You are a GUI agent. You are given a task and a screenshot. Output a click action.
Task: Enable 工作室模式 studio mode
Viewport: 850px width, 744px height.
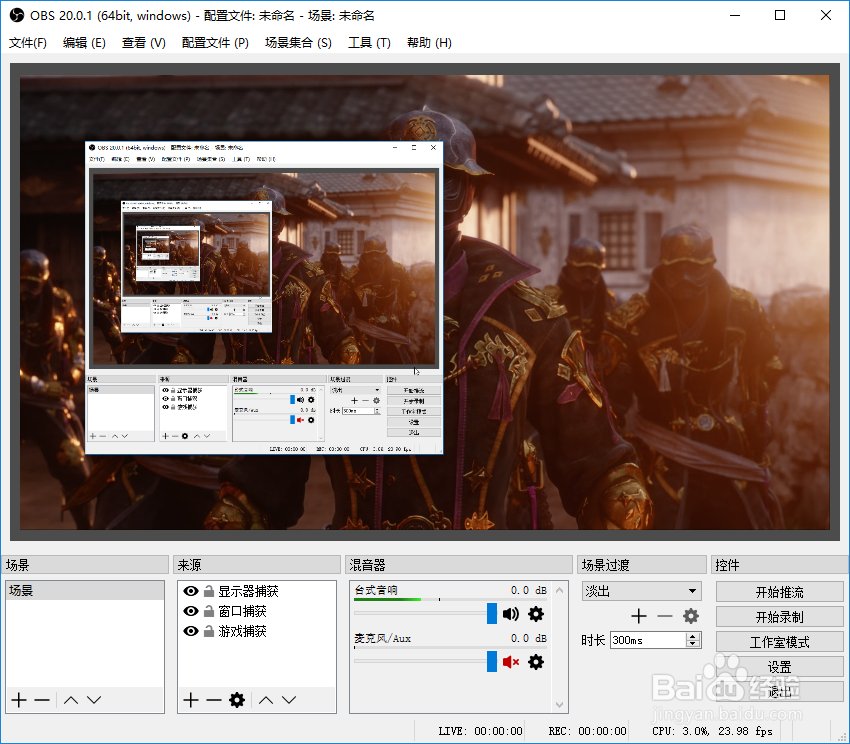pos(782,641)
